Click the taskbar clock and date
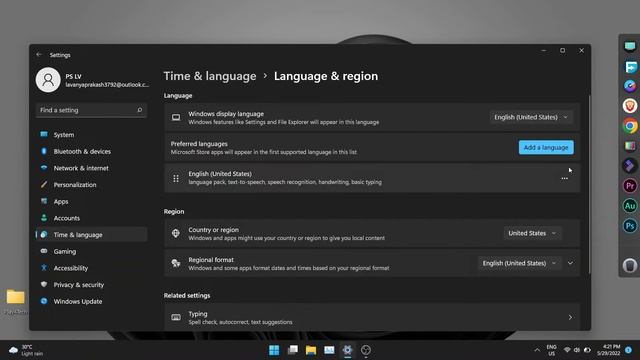Image resolution: width=640 pixels, height=360 pixels. point(608,350)
